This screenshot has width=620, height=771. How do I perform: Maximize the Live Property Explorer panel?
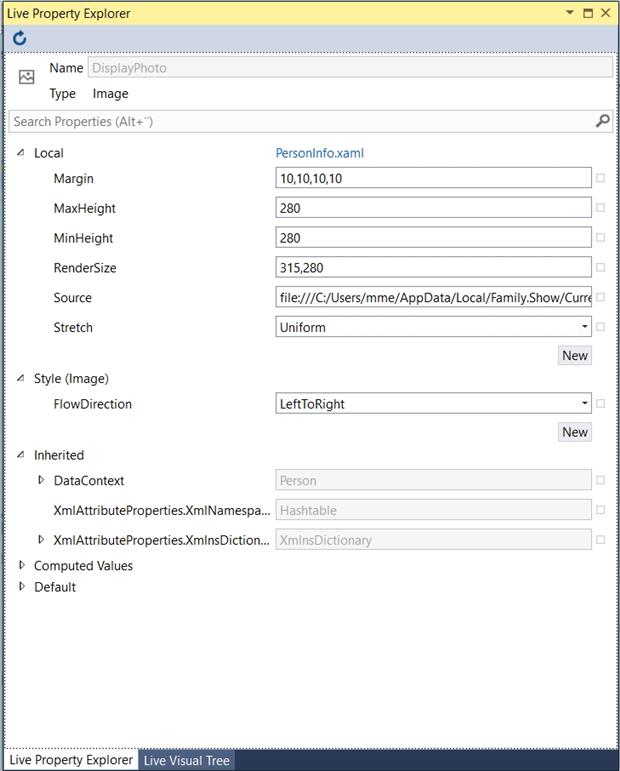pyautogui.click(x=588, y=13)
